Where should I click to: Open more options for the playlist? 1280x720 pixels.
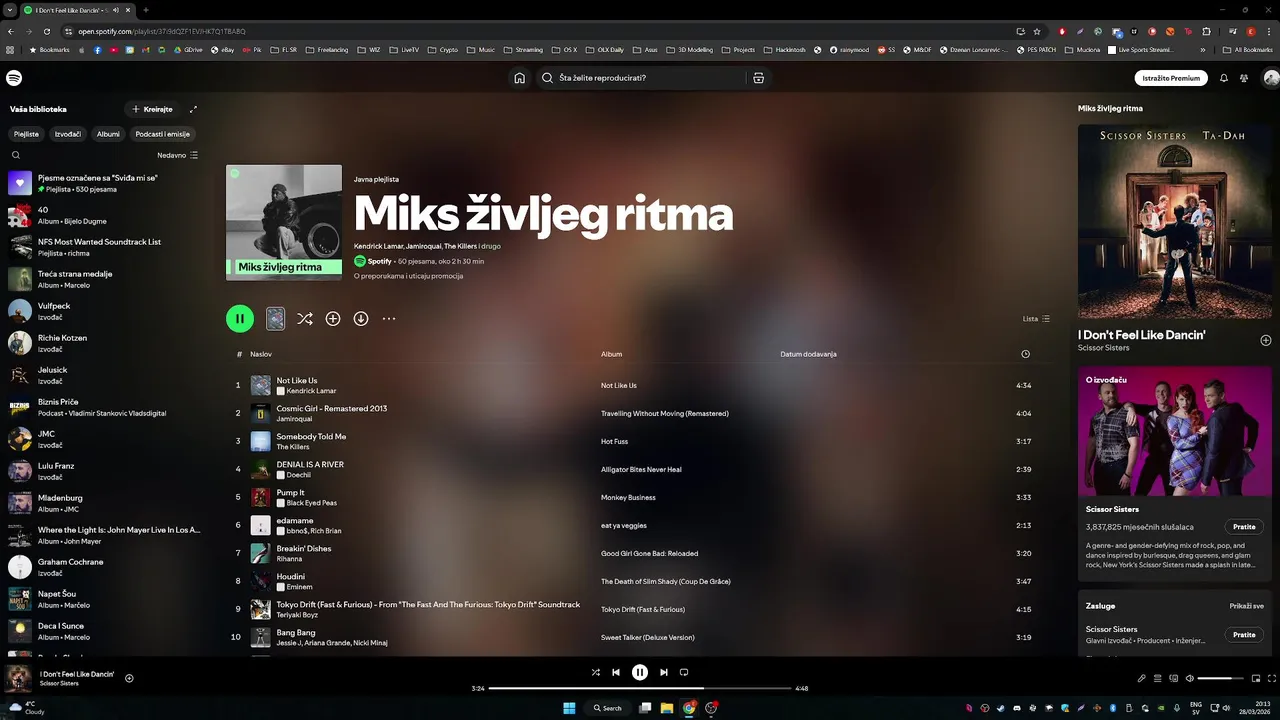pyautogui.click(x=389, y=318)
